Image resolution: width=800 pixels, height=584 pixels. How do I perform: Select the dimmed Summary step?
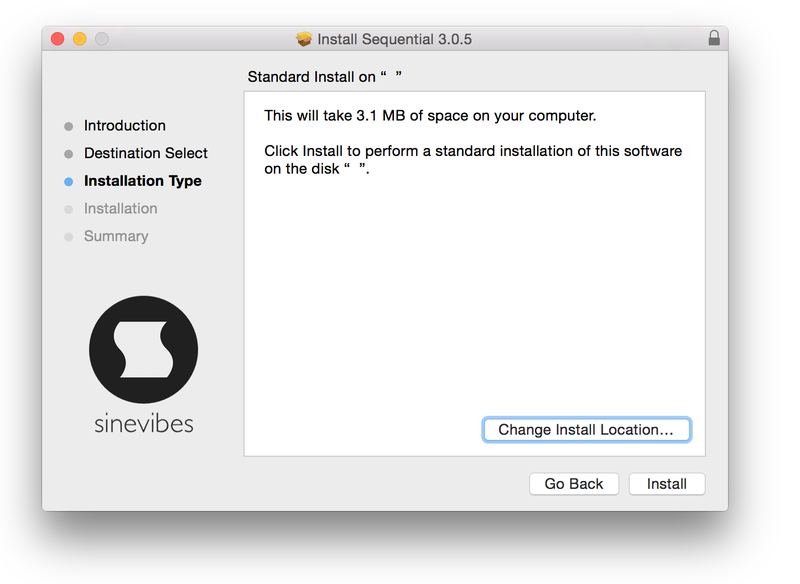(x=116, y=236)
